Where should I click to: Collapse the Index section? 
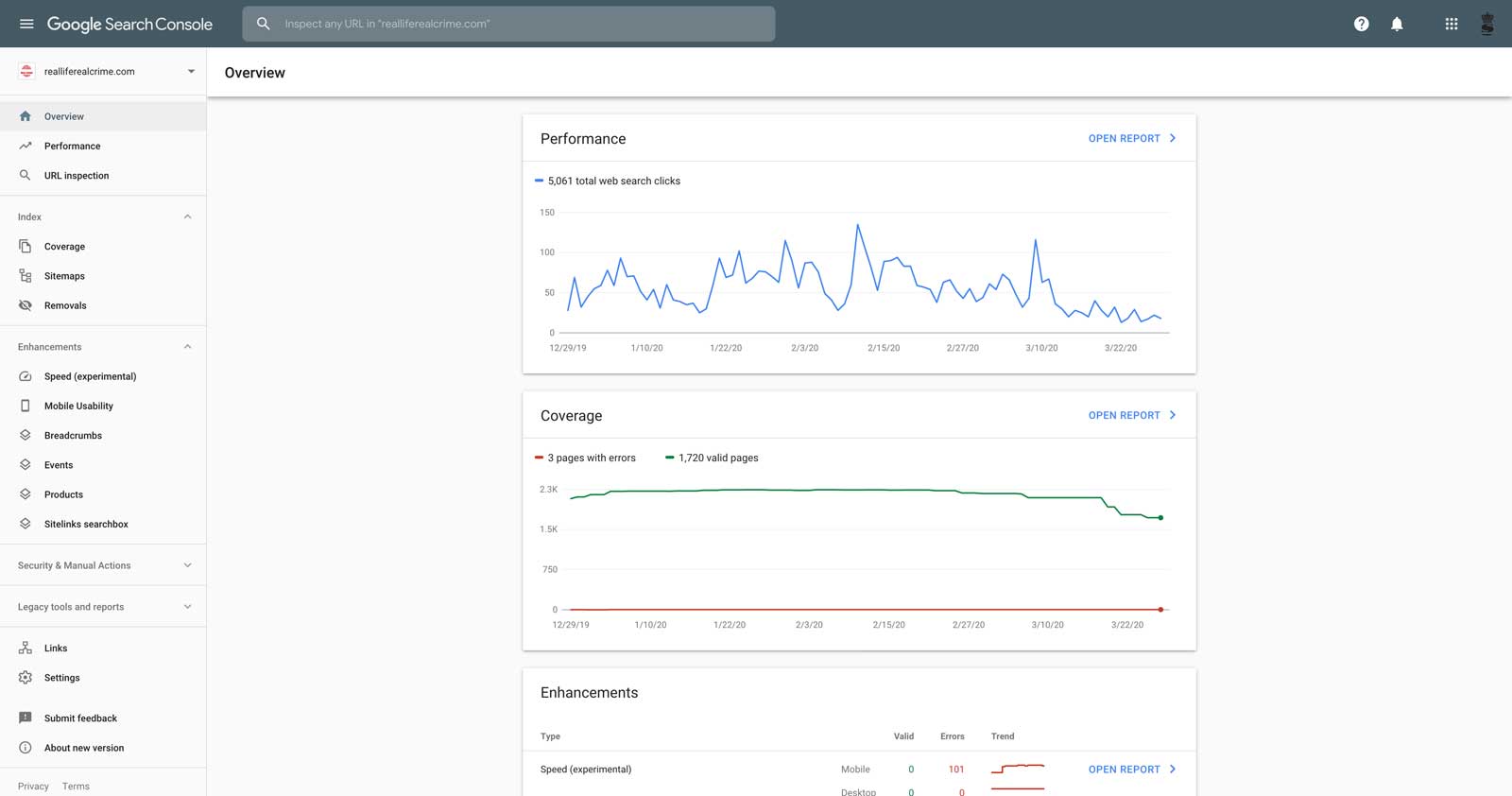[187, 216]
